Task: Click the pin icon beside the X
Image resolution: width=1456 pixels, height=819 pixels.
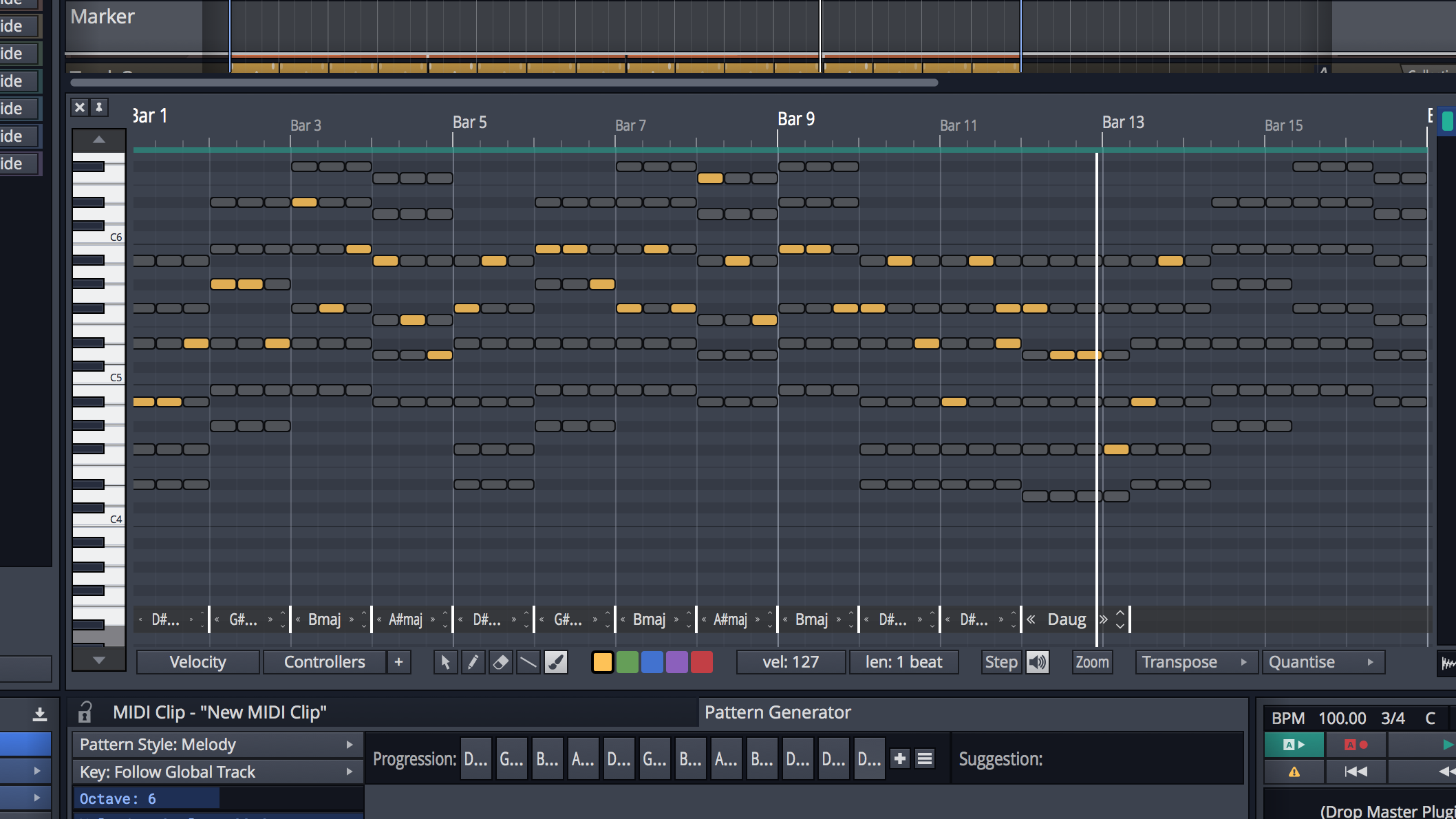Action: click(x=99, y=107)
